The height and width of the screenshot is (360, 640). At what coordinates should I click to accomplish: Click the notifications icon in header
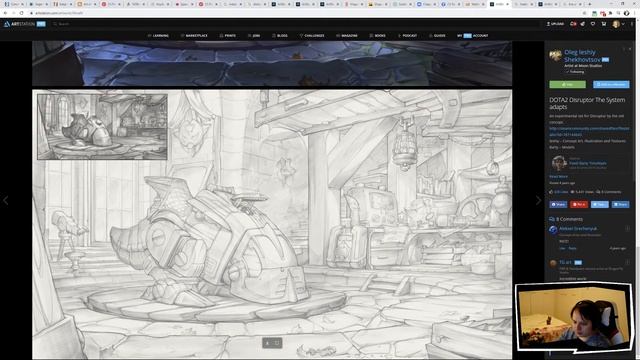(x=573, y=24)
